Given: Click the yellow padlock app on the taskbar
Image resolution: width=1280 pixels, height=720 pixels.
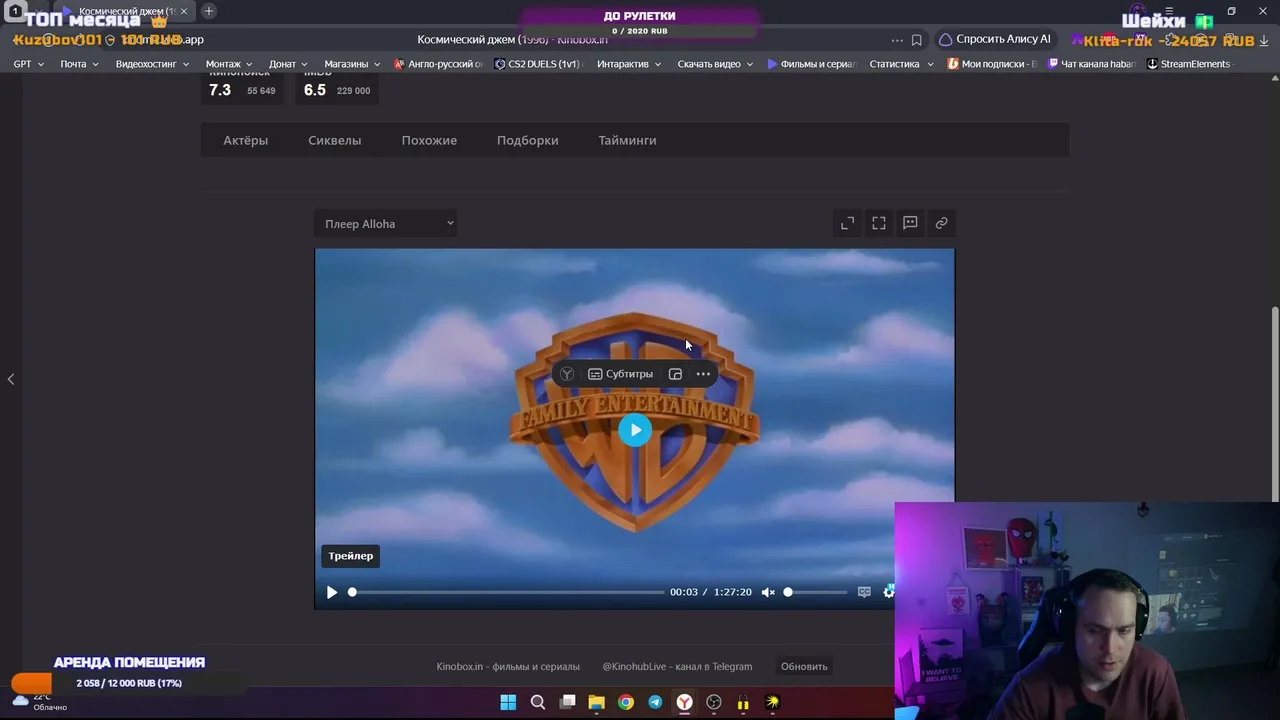Looking at the screenshot, I should pos(743,702).
